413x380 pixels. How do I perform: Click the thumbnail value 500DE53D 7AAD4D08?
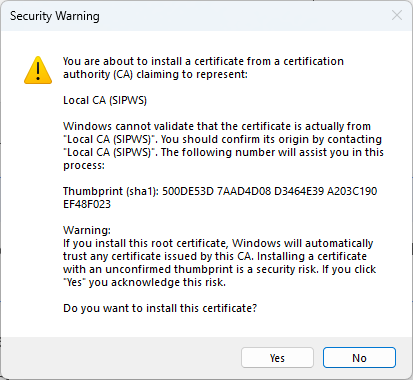[216, 191]
